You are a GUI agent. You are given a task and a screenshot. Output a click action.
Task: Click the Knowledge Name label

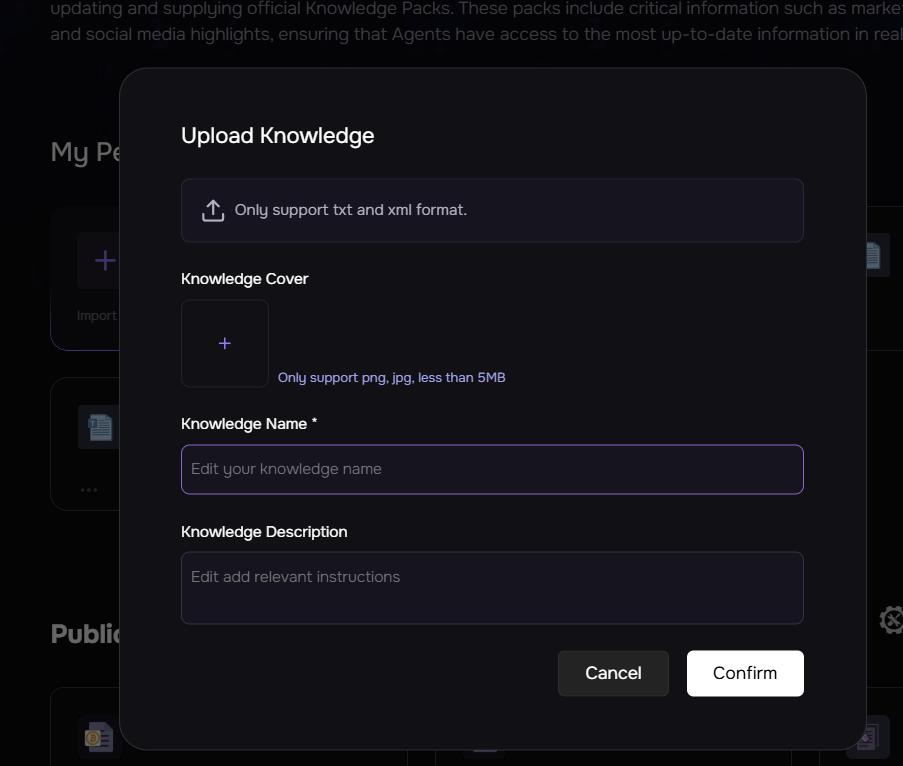pyautogui.click(x=249, y=424)
